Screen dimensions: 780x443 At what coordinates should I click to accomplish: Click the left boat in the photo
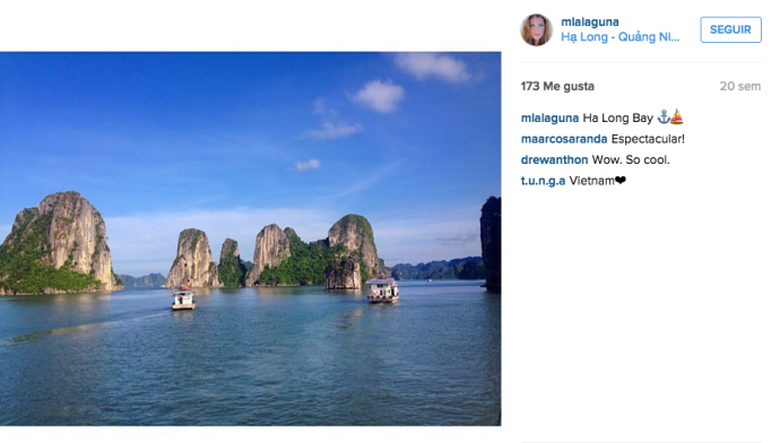click(x=183, y=297)
